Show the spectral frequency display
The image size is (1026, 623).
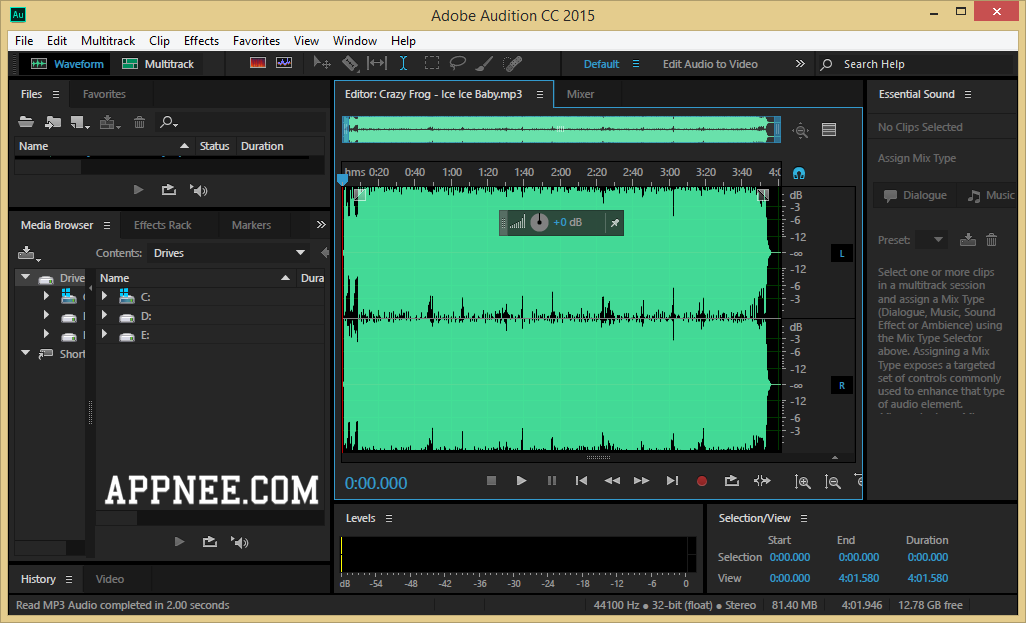click(x=258, y=63)
